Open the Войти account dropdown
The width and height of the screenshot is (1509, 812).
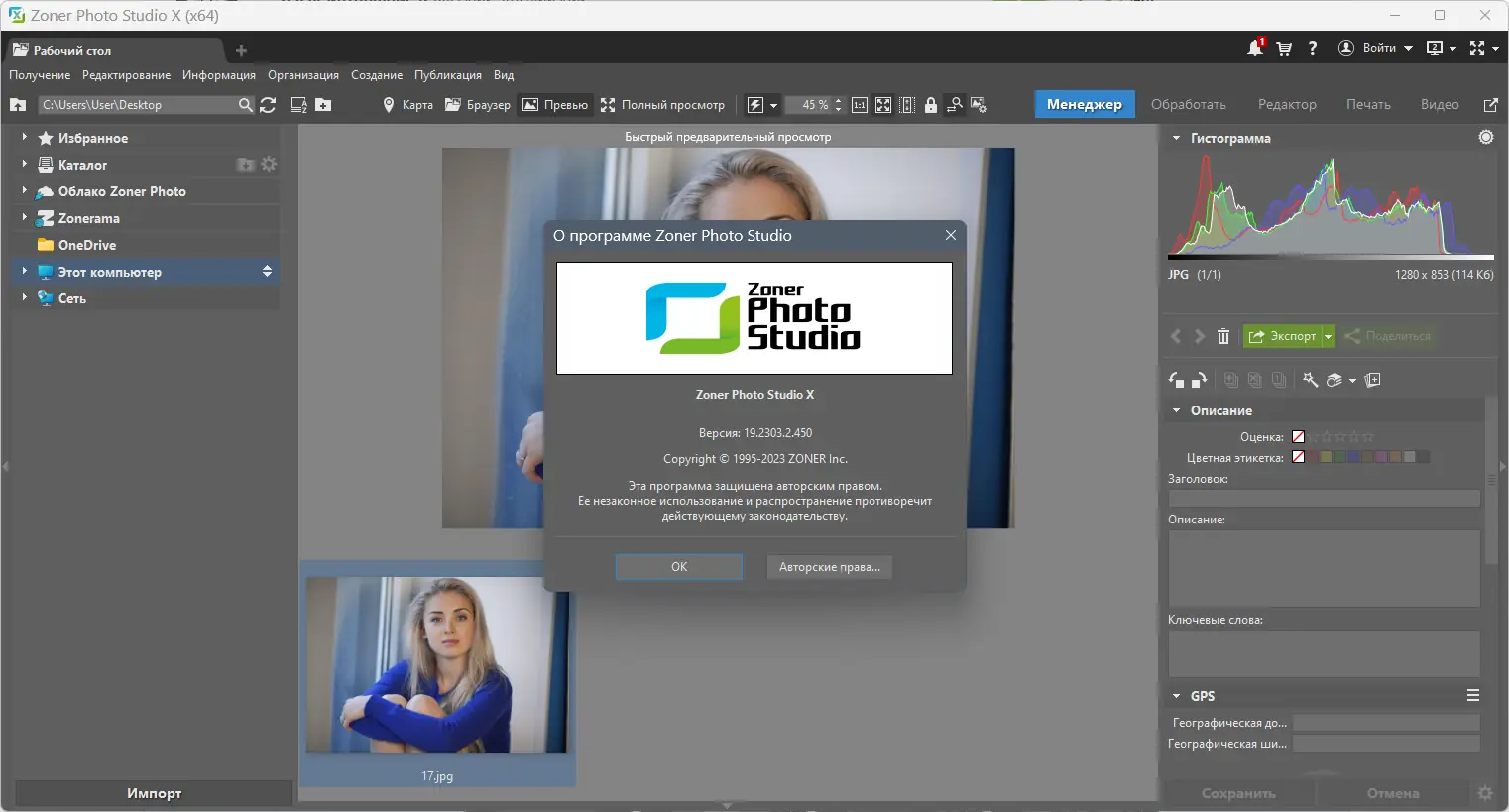coord(1375,48)
